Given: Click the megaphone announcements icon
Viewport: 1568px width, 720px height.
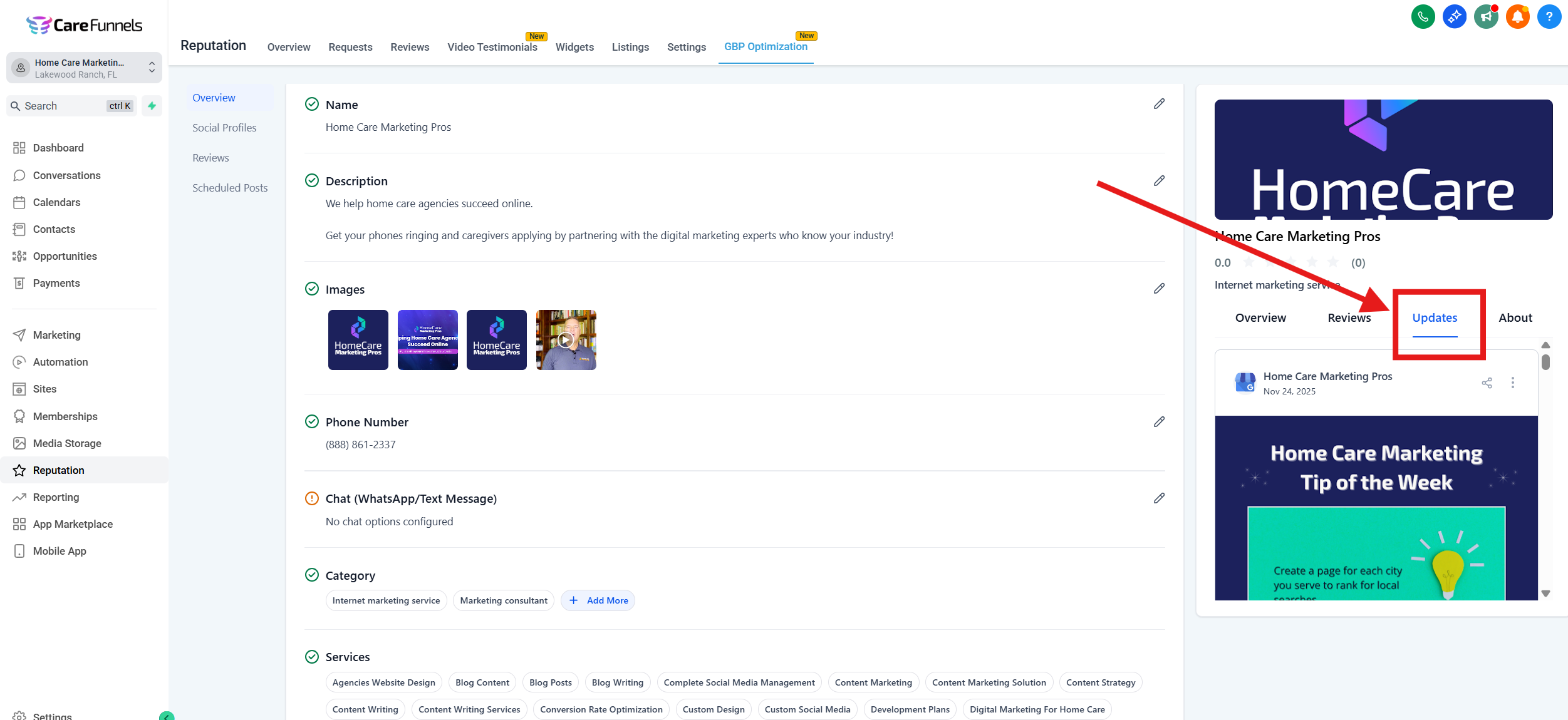Looking at the screenshot, I should click(x=1486, y=17).
